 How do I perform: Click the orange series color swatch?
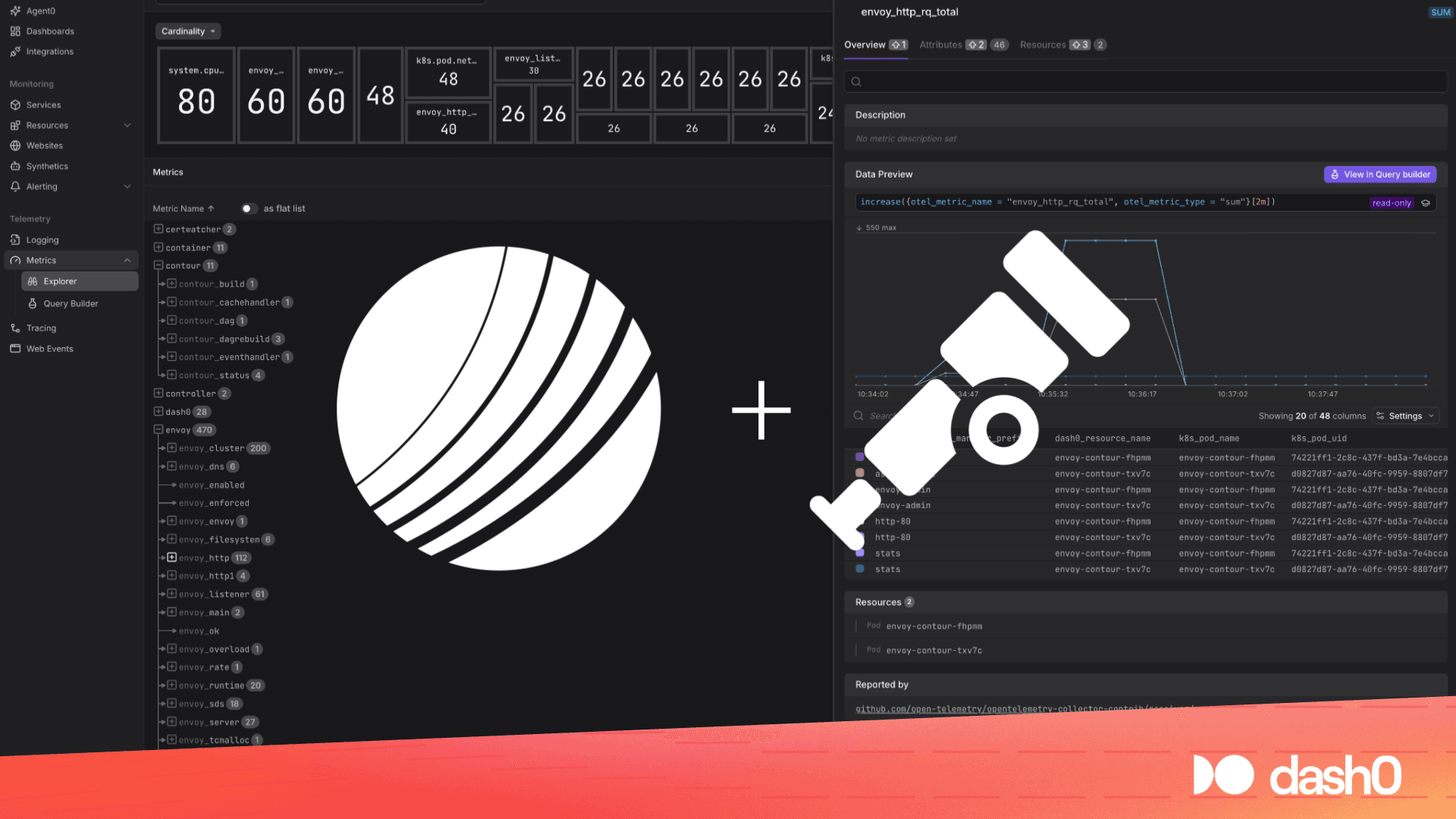(860, 472)
